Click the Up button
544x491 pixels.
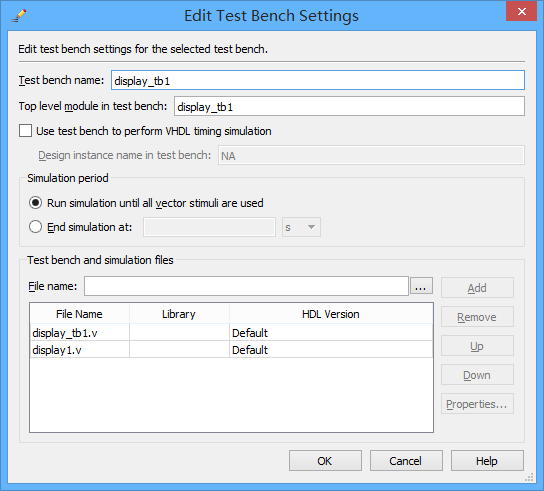pyautogui.click(x=477, y=346)
